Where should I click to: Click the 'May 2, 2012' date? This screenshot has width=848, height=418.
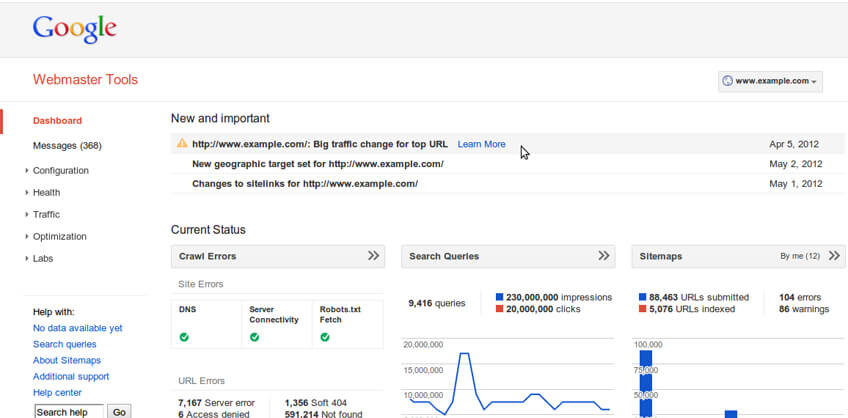(796, 164)
